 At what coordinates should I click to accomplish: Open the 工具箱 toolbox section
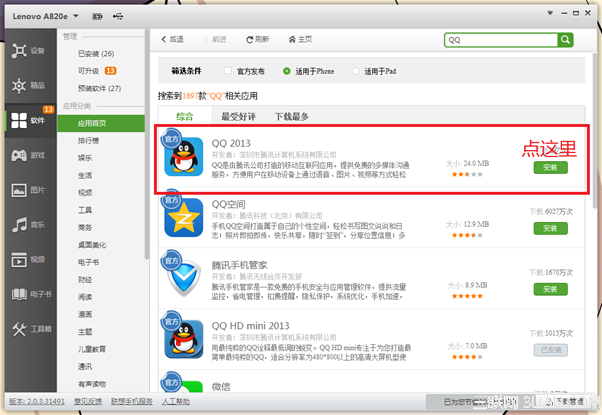click(x=30, y=329)
